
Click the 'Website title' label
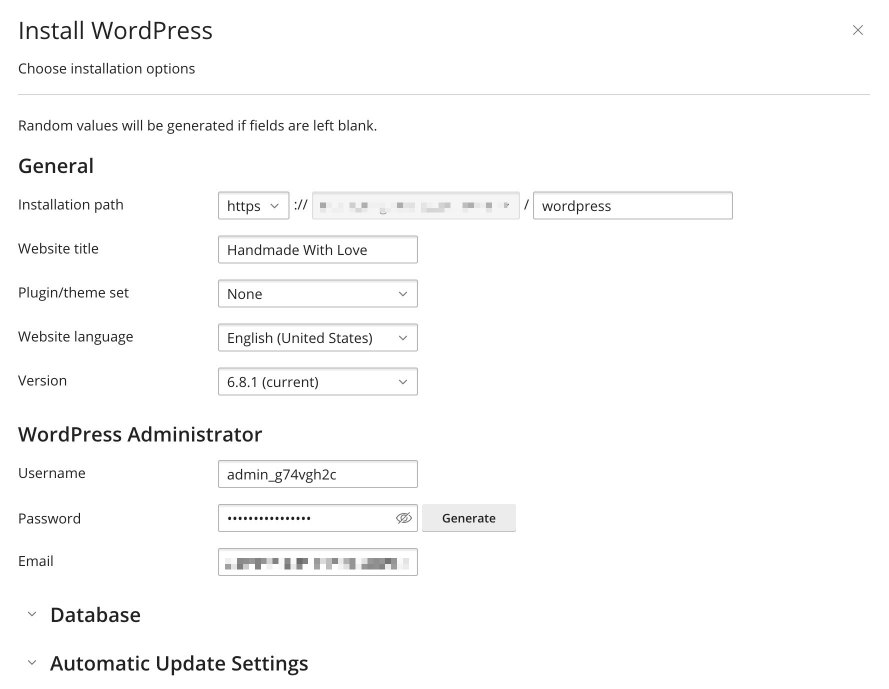click(58, 248)
